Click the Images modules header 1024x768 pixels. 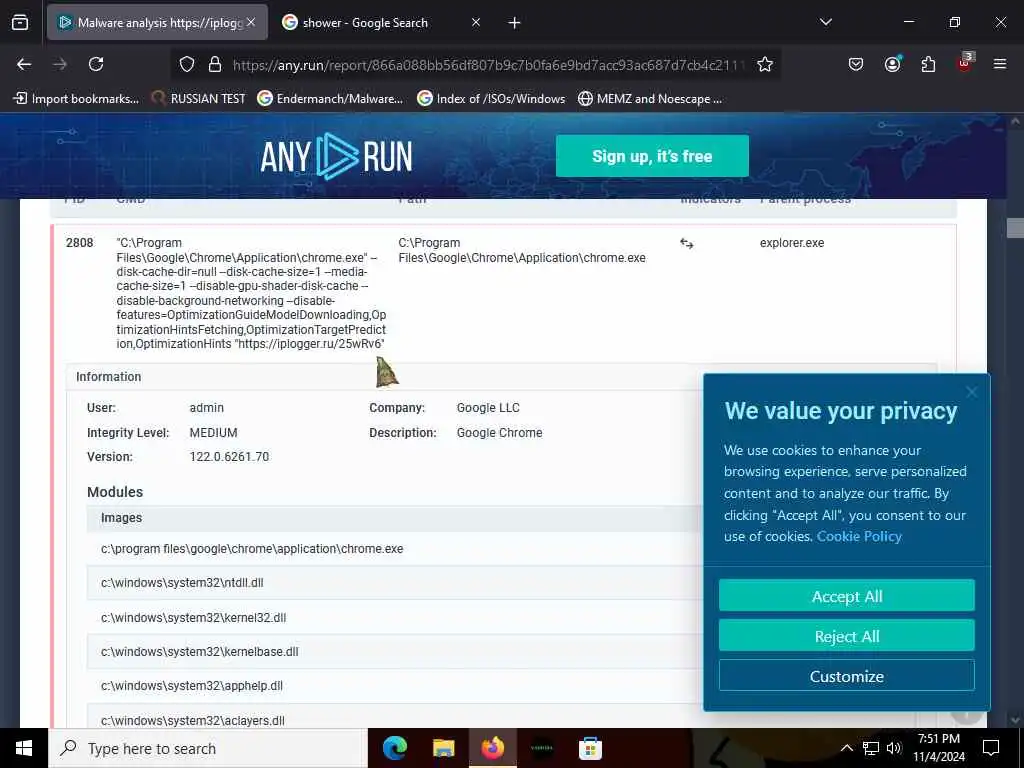(121, 518)
